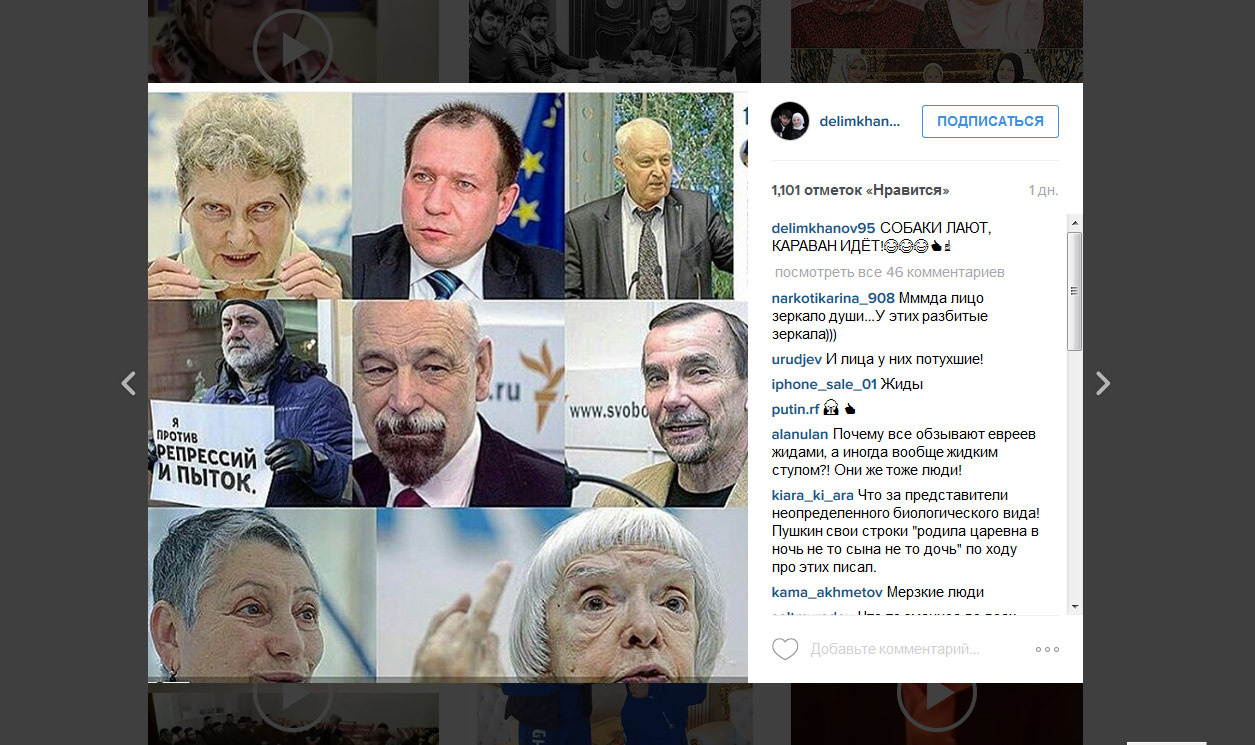Open the delimkhanov profile avatar
Image resolution: width=1255 pixels, height=745 pixels.
[790, 121]
